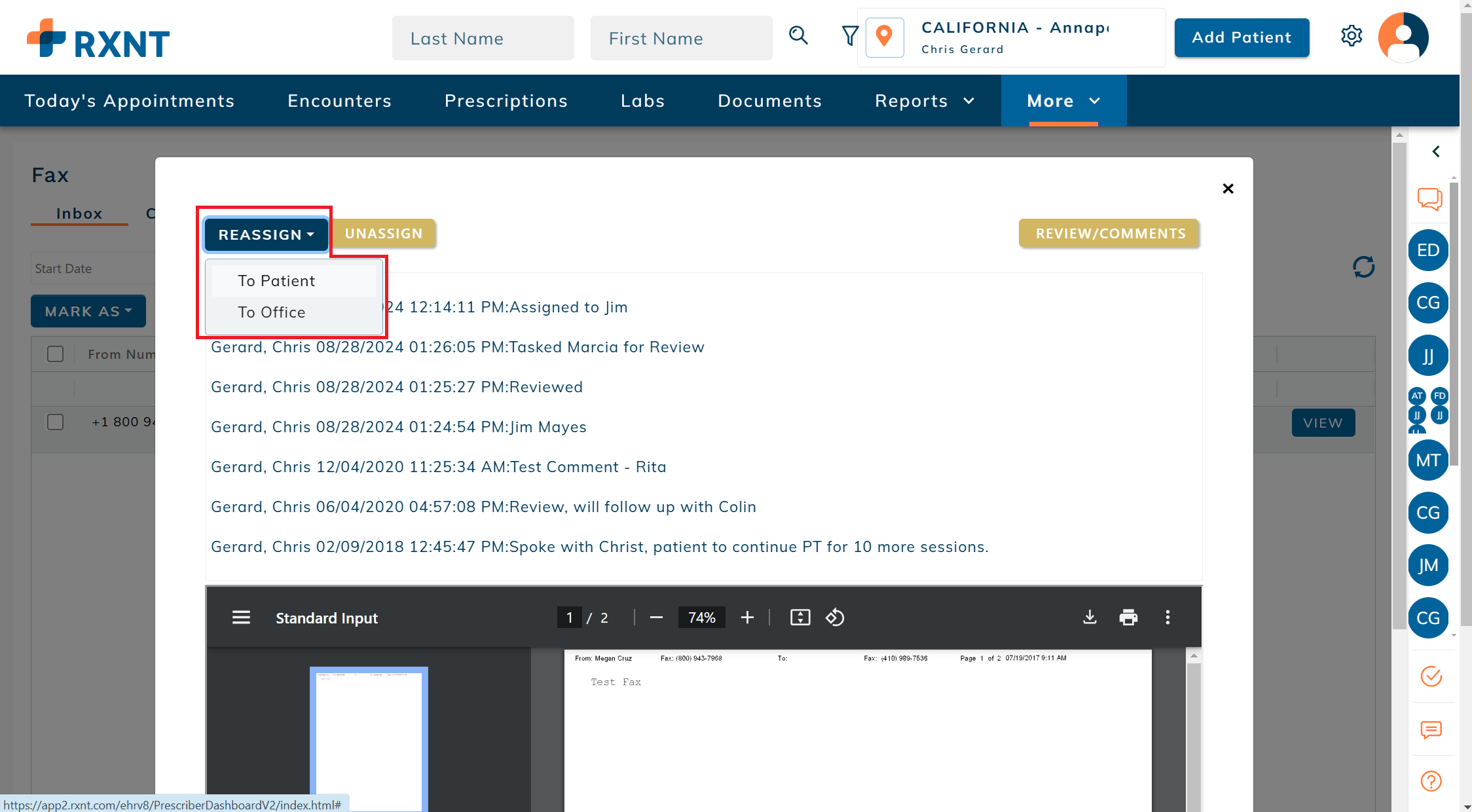Print the fax document
The height and width of the screenshot is (812, 1472).
click(x=1128, y=618)
